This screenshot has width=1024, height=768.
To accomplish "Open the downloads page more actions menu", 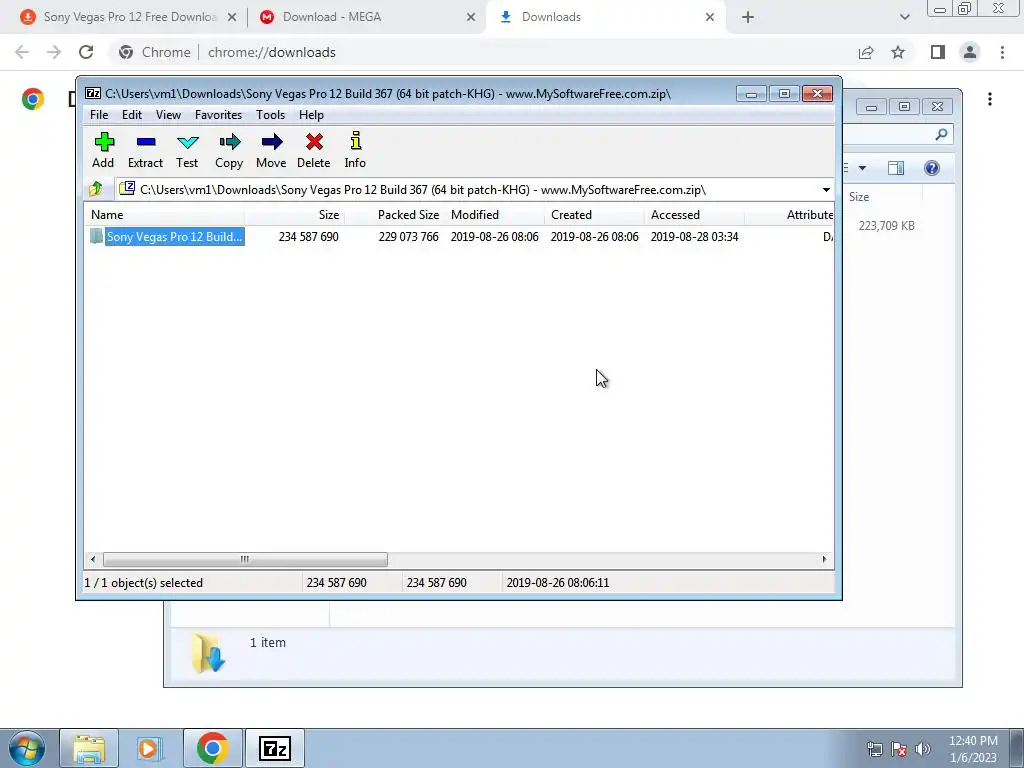I will pos(990,99).
